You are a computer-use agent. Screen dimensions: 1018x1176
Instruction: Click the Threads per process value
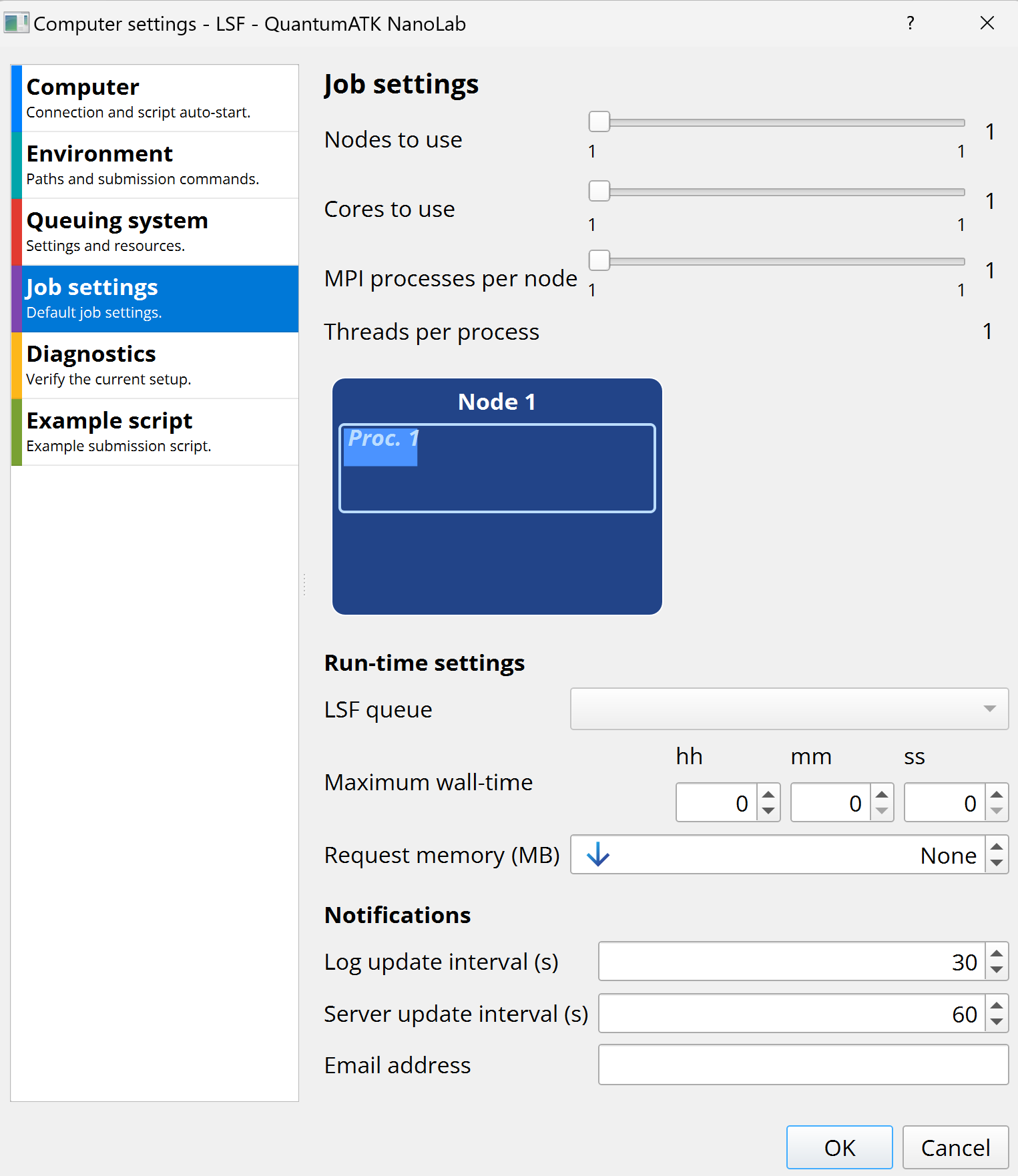pyautogui.click(x=987, y=331)
